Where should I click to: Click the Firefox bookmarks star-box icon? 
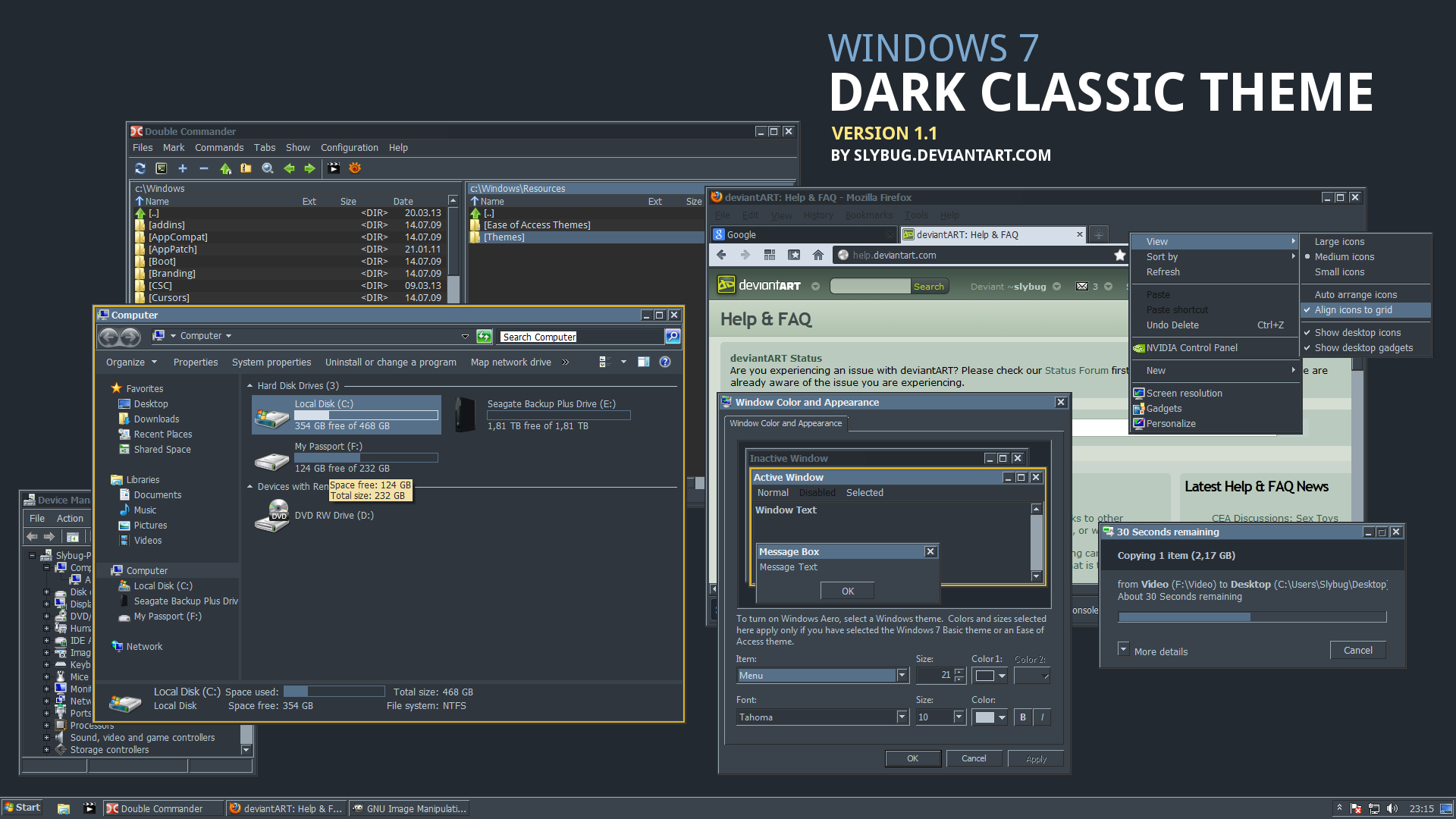click(794, 255)
